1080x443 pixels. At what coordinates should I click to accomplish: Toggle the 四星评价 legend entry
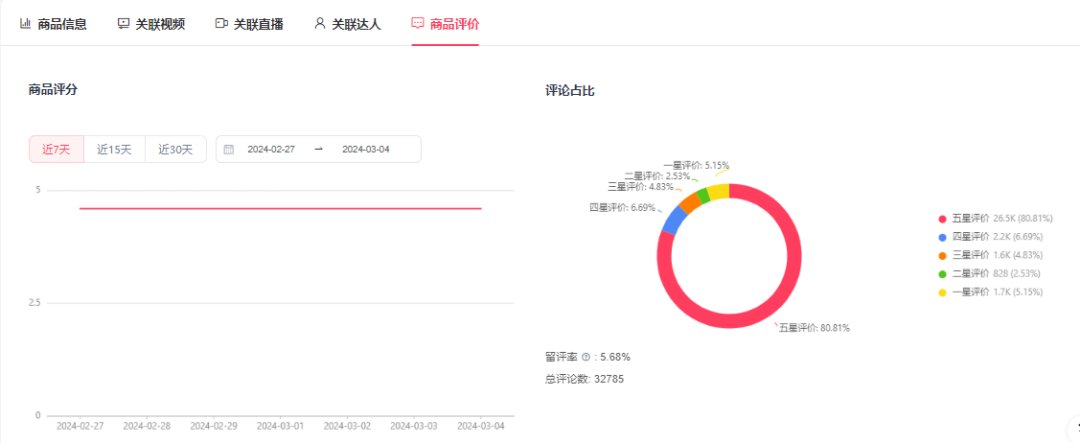990,237
